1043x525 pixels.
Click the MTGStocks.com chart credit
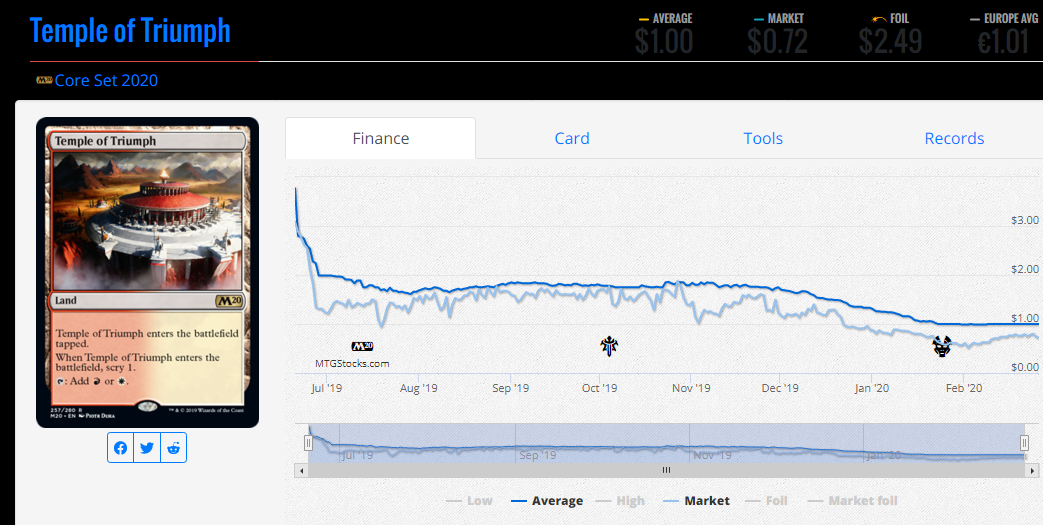click(352, 363)
